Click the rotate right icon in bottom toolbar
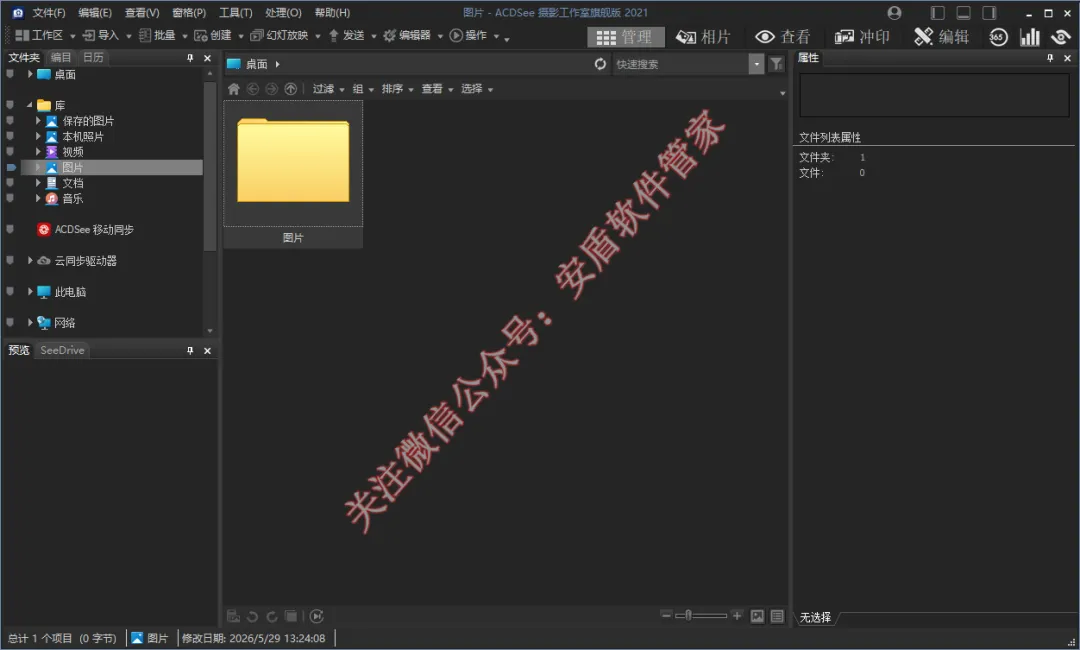 [x=272, y=616]
